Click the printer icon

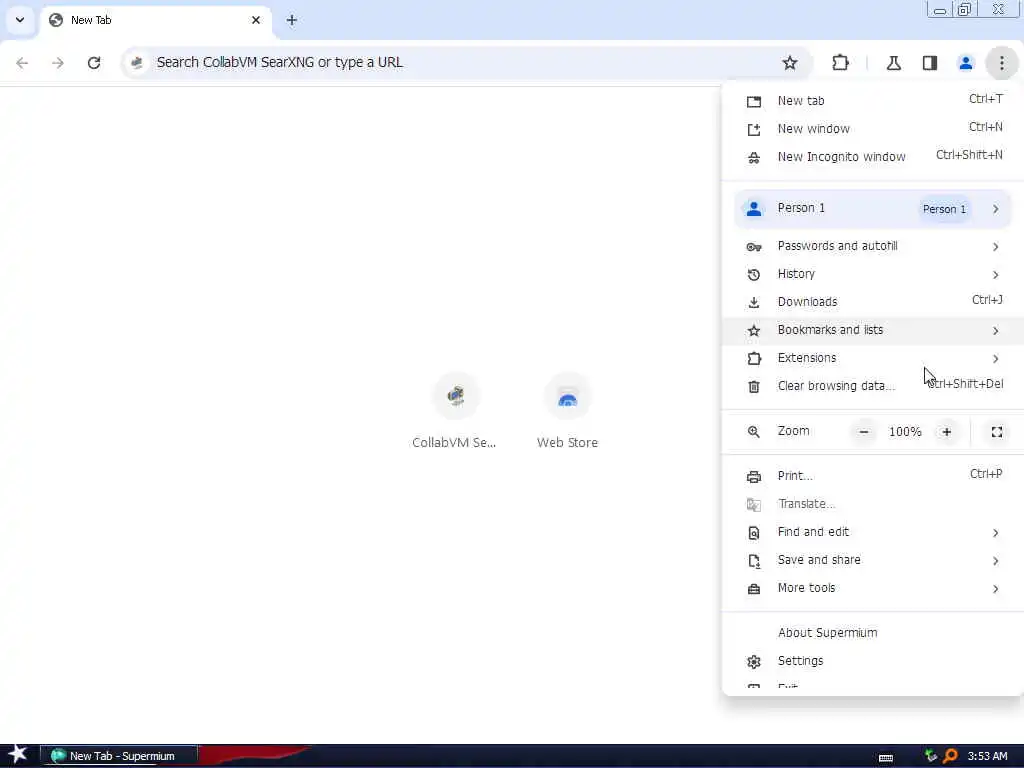pos(754,477)
